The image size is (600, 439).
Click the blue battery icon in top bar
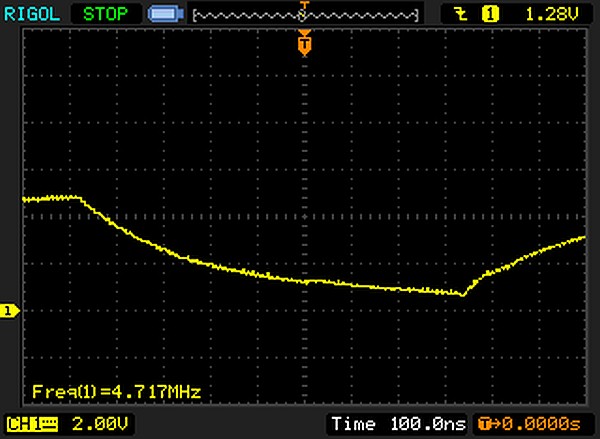click(162, 15)
